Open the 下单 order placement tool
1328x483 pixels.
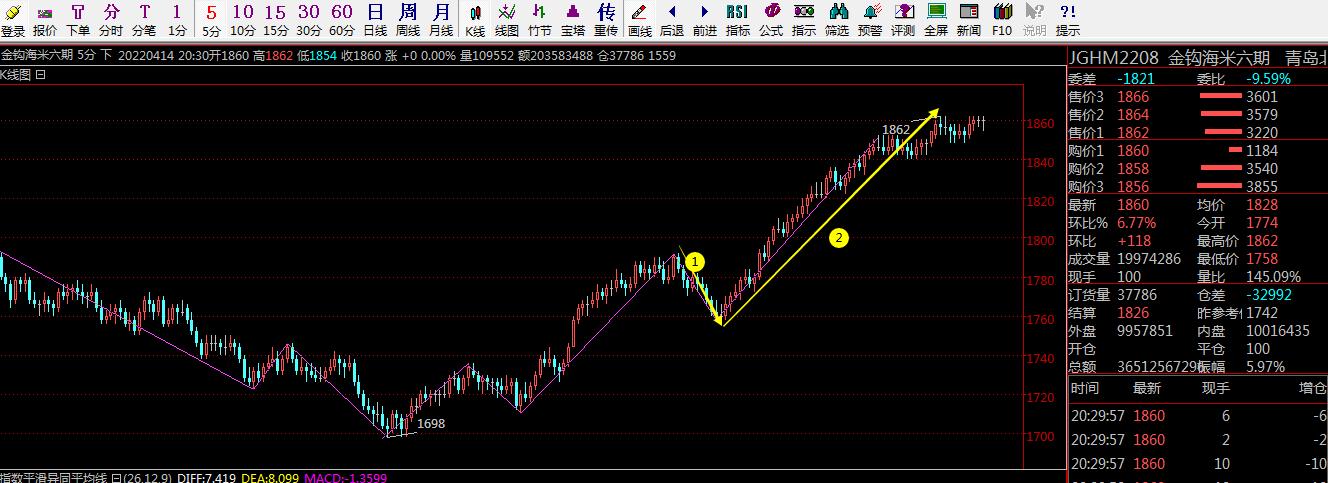click(x=78, y=19)
